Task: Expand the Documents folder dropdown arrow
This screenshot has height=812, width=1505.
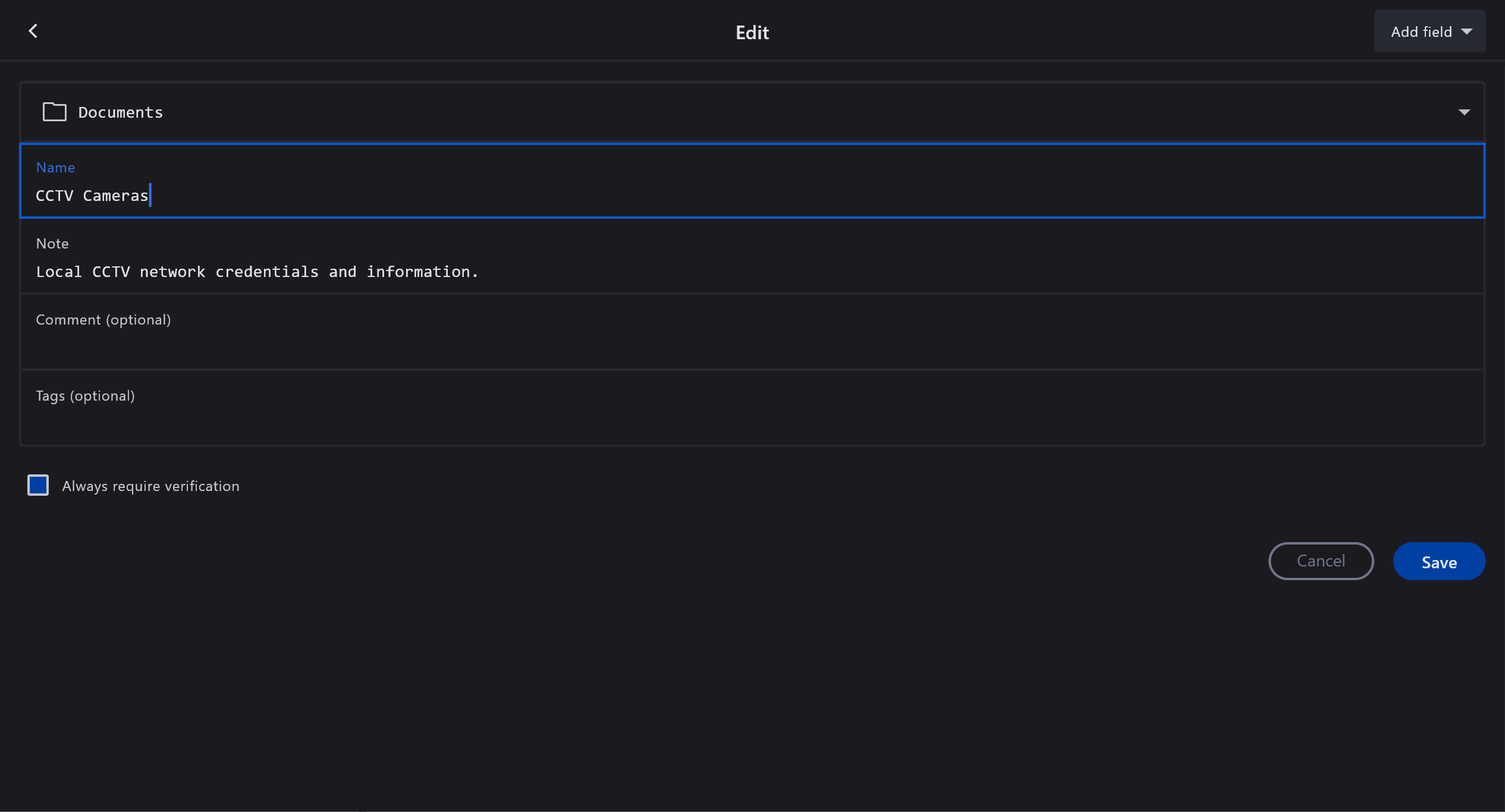Action: 1464,112
